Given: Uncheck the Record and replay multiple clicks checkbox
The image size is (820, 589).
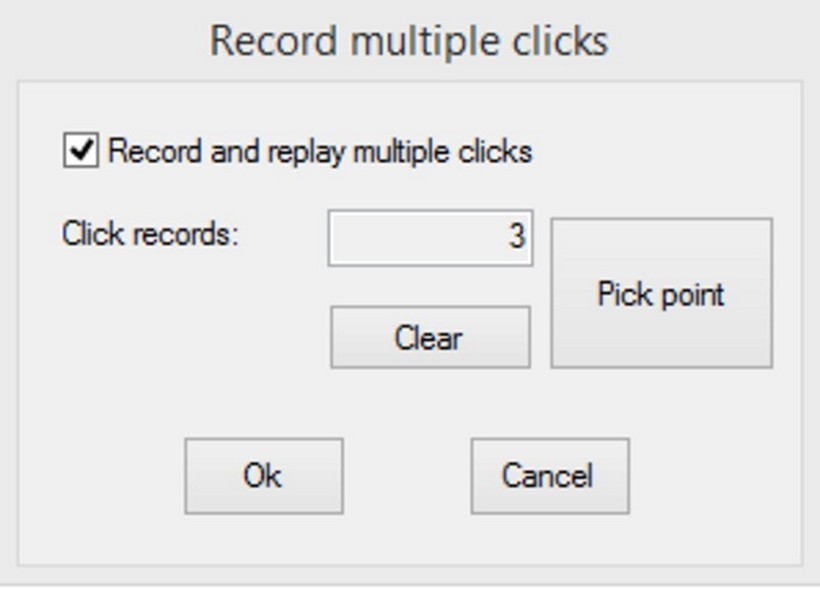Looking at the screenshot, I should pos(81,151).
